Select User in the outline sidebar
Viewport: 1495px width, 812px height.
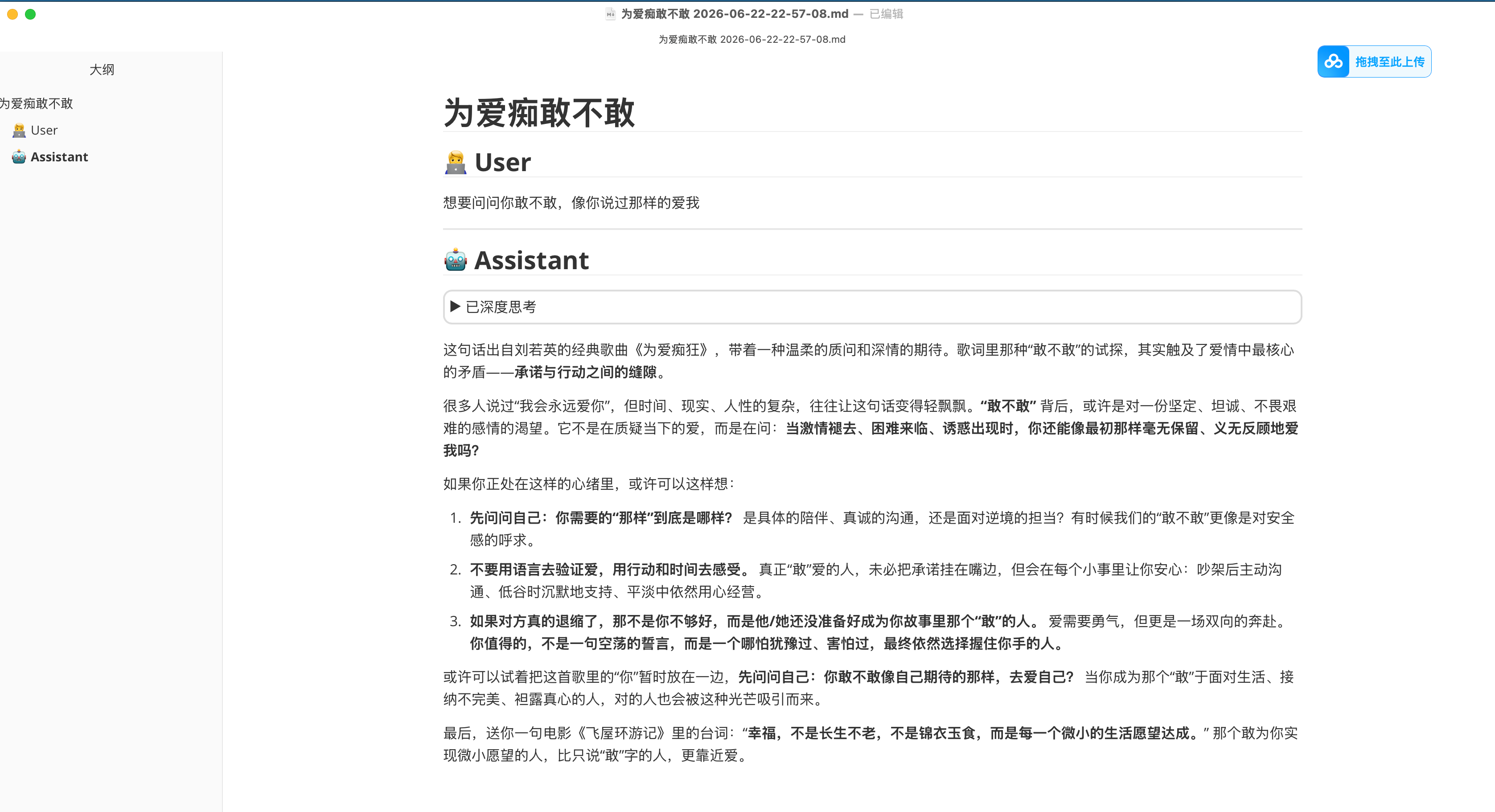(x=44, y=130)
